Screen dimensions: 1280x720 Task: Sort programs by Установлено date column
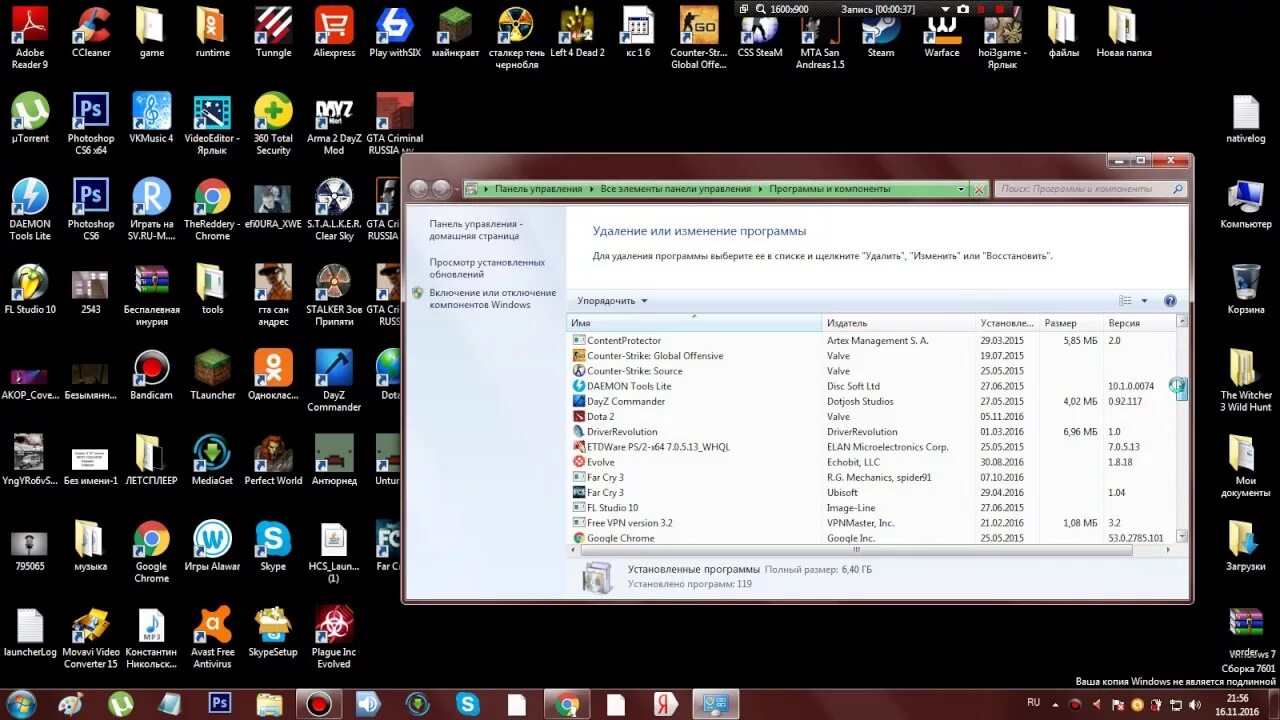[1008, 323]
